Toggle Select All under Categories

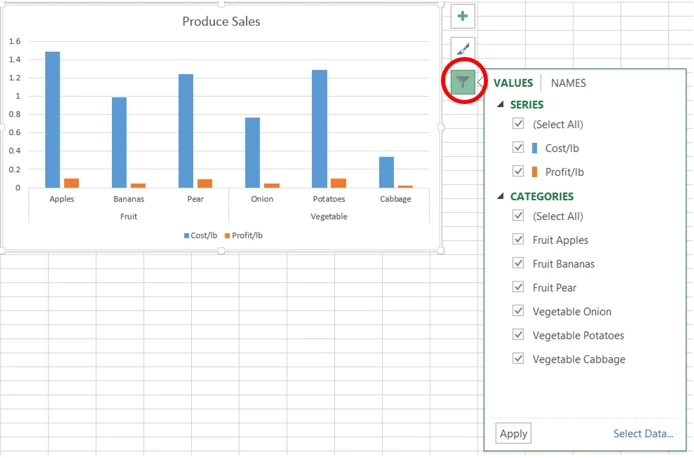518,216
